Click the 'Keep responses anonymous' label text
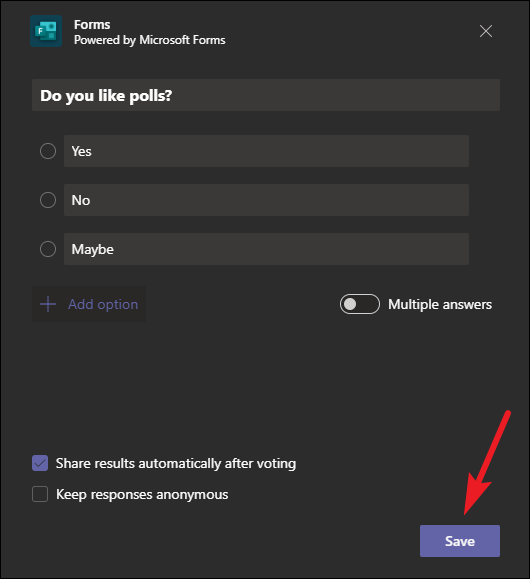530x579 pixels. (x=142, y=494)
